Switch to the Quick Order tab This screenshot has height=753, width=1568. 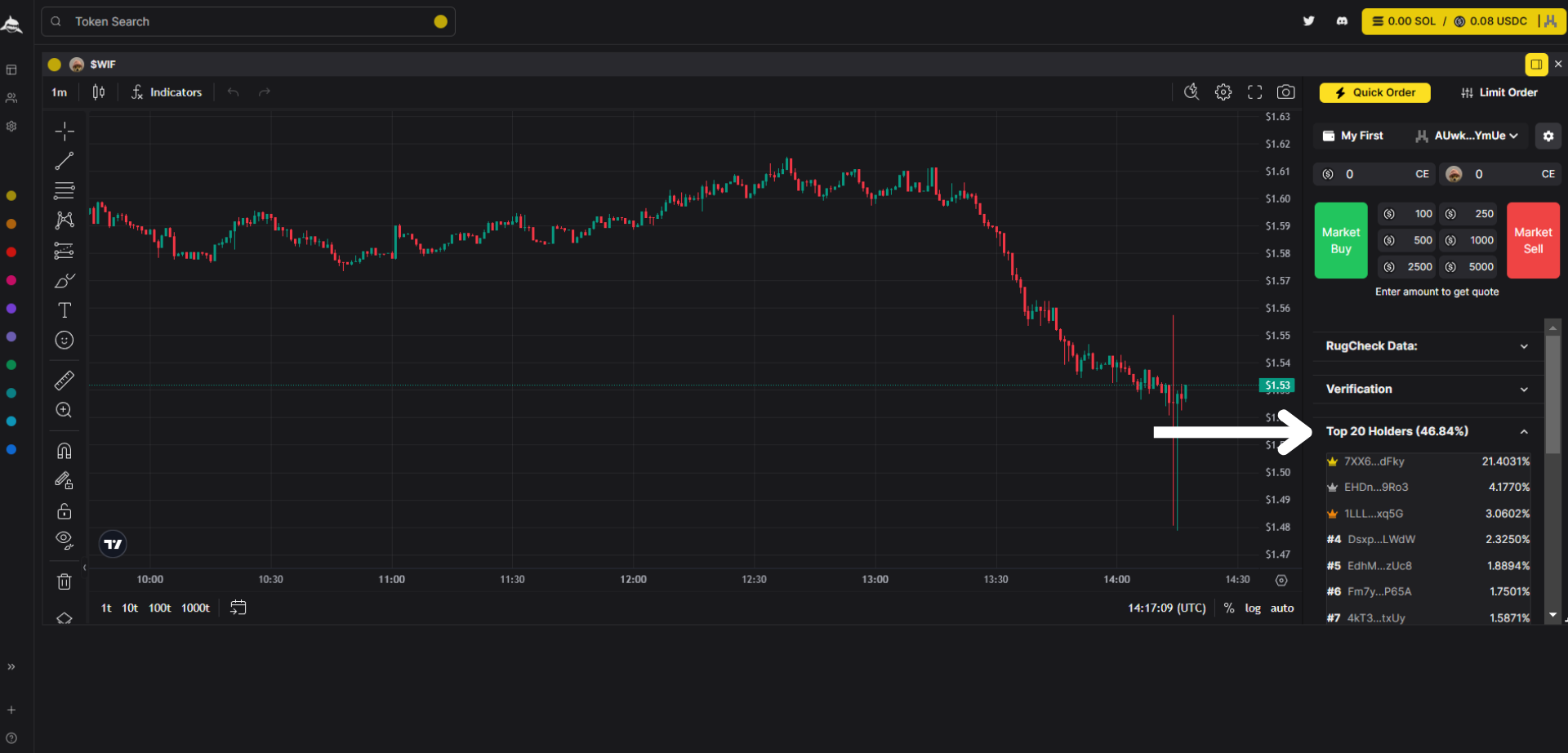point(1374,92)
